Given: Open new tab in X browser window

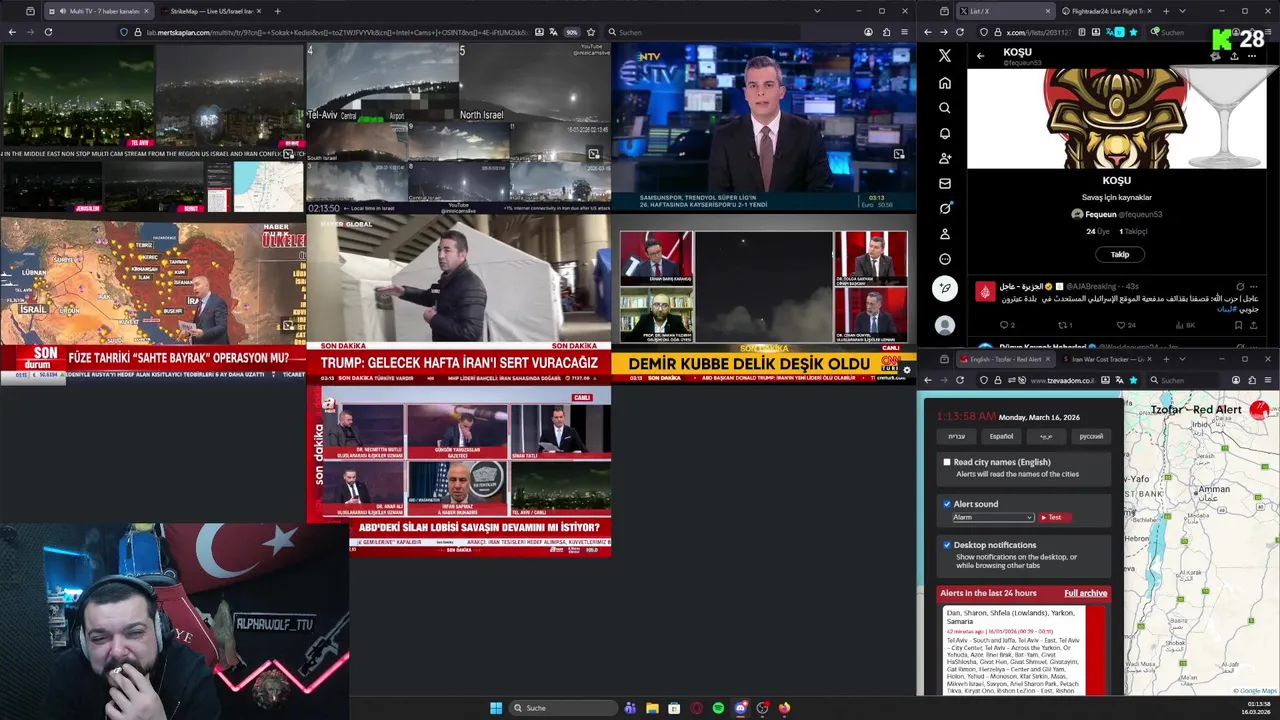Looking at the screenshot, I should 1166,11.
